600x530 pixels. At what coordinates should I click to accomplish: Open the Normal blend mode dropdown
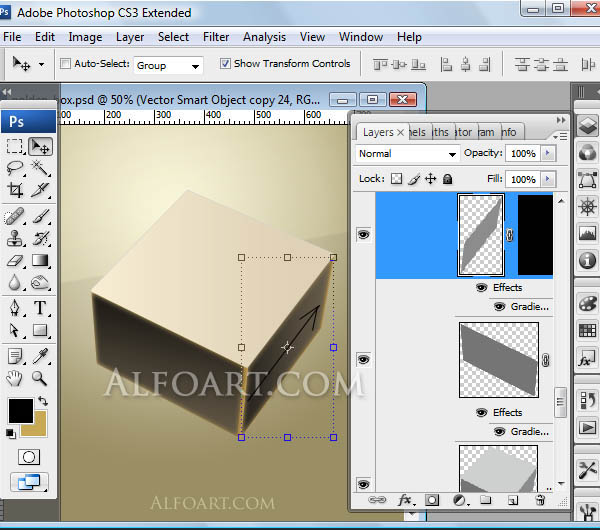pyautogui.click(x=407, y=153)
